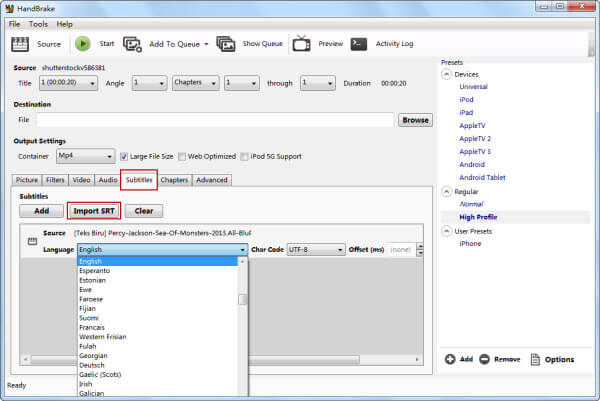Image resolution: width=600 pixels, height=401 pixels.
Task: Open the Chapters mode dropdown
Action: pos(196,83)
